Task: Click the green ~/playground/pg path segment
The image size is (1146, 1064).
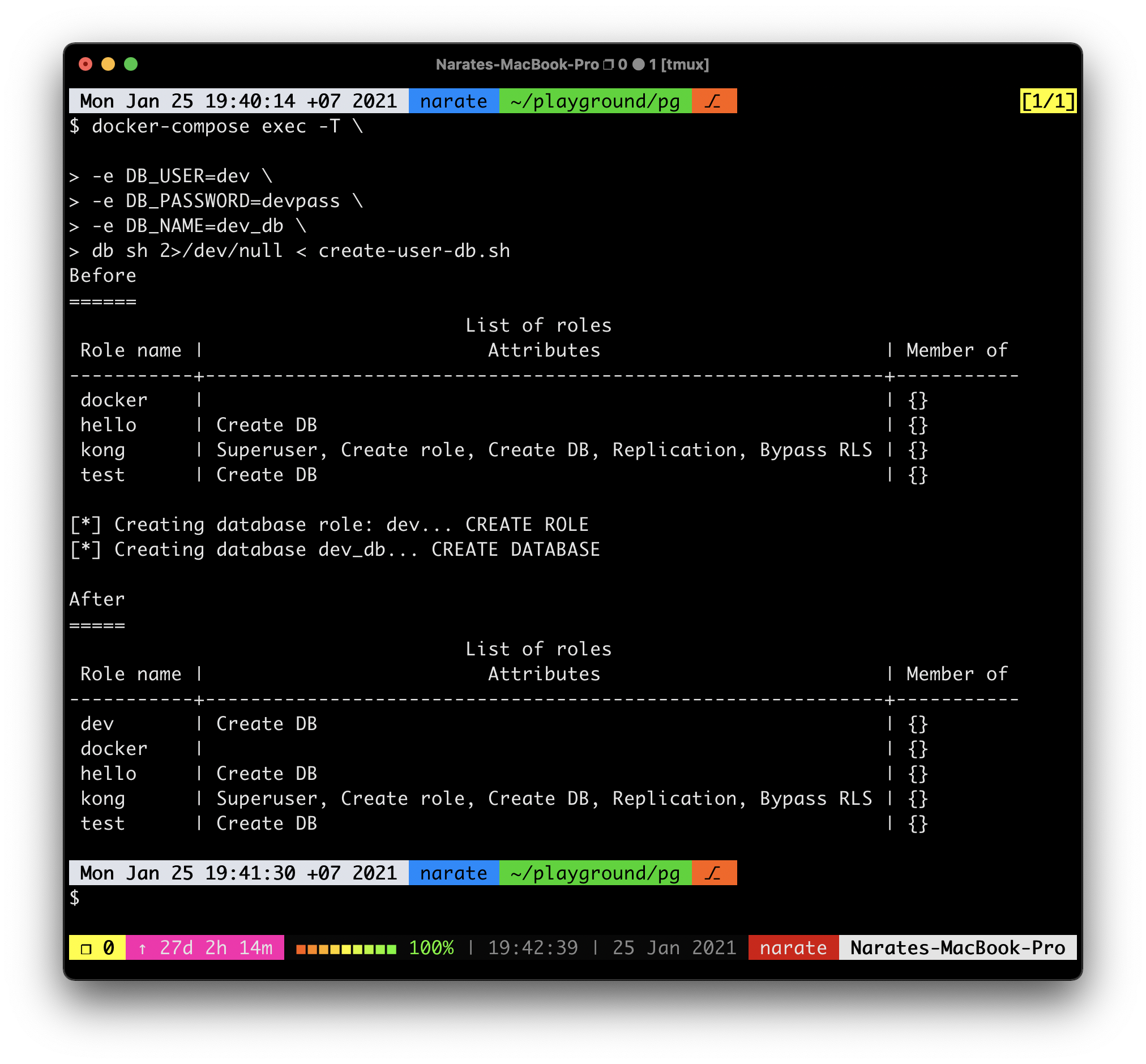Action: tap(595, 101)
